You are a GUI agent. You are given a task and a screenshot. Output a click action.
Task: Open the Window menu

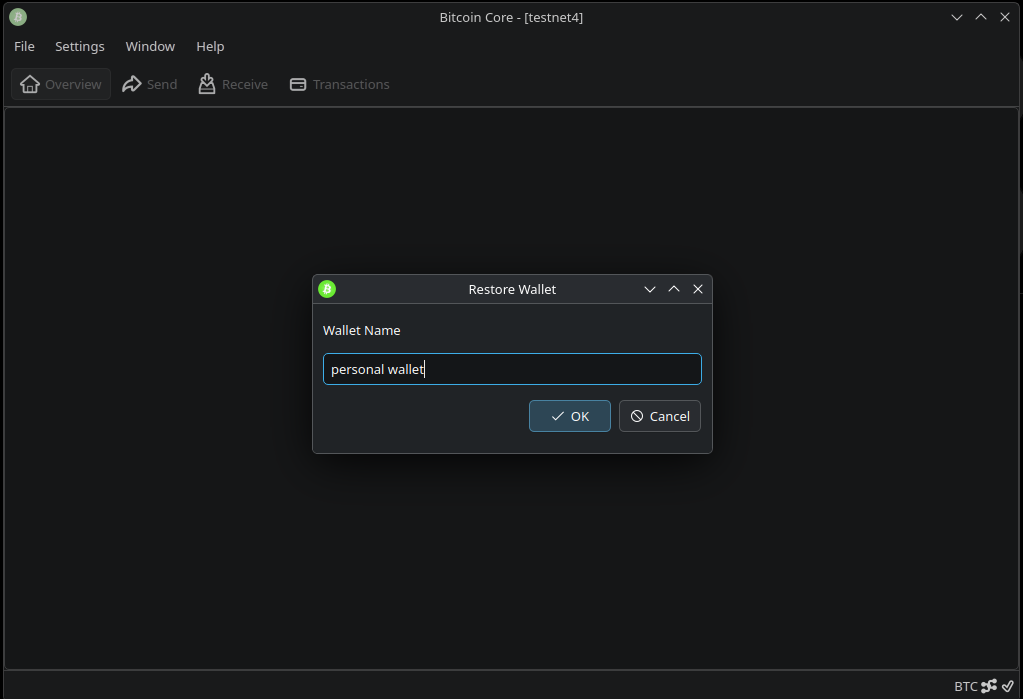tap(150, 46)
